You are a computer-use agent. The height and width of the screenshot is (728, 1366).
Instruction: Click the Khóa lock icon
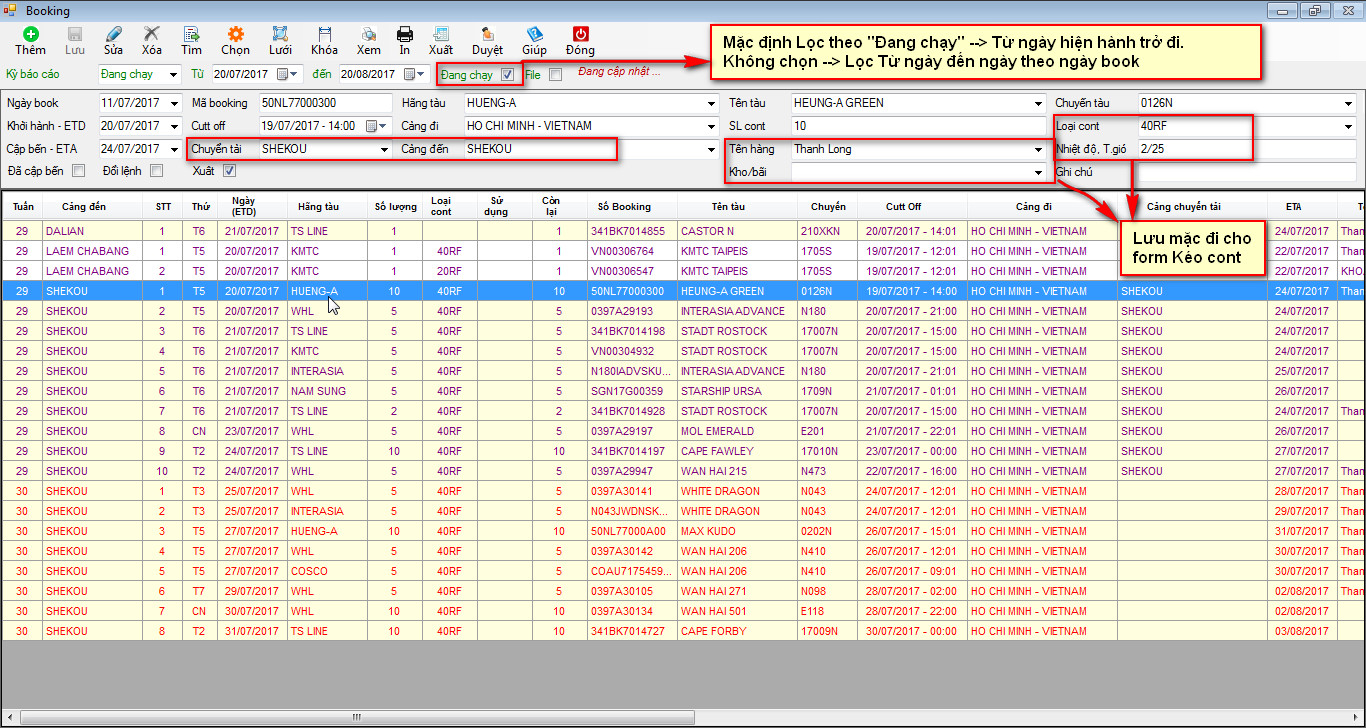pos(324,34)
